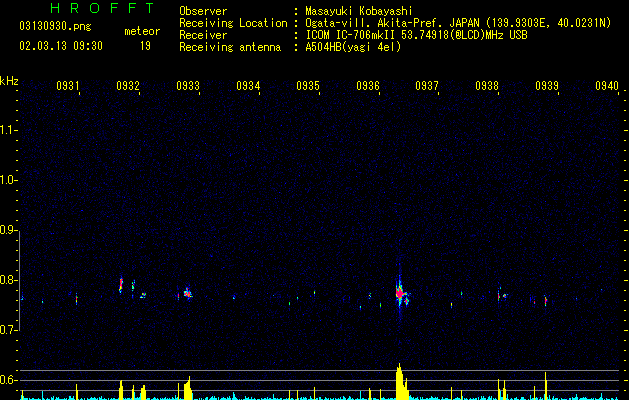Screen dimensions: 629x400
Task: Click the tallest yellow intensity peak near 0936:30
Action: 401,381
